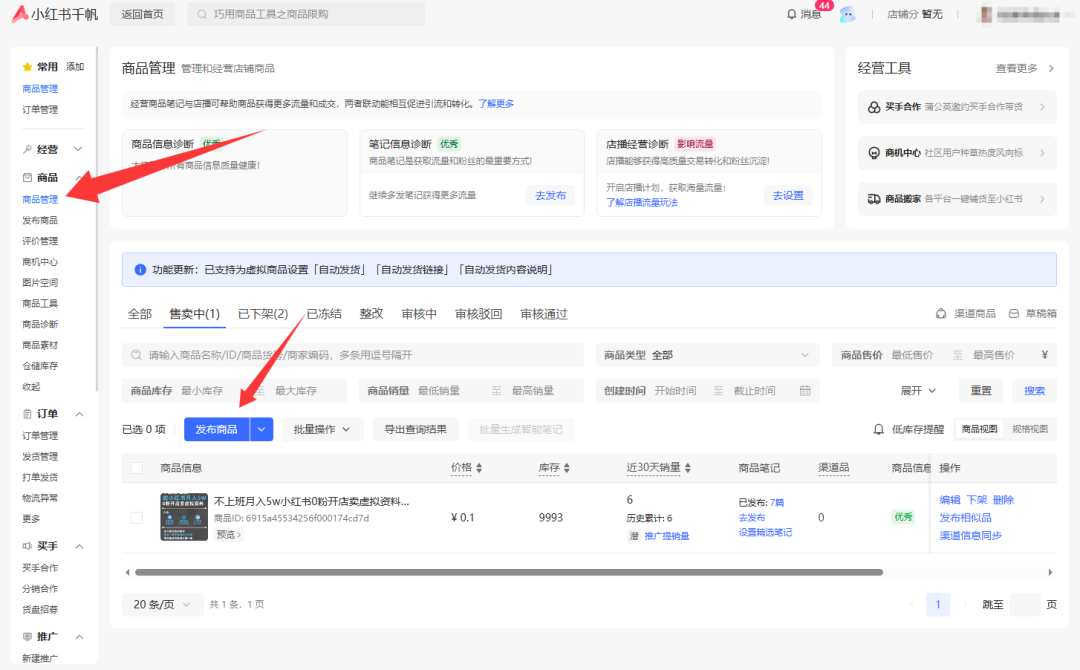Switch to 规格视图 view toggle

click(x=1030, y=429)
